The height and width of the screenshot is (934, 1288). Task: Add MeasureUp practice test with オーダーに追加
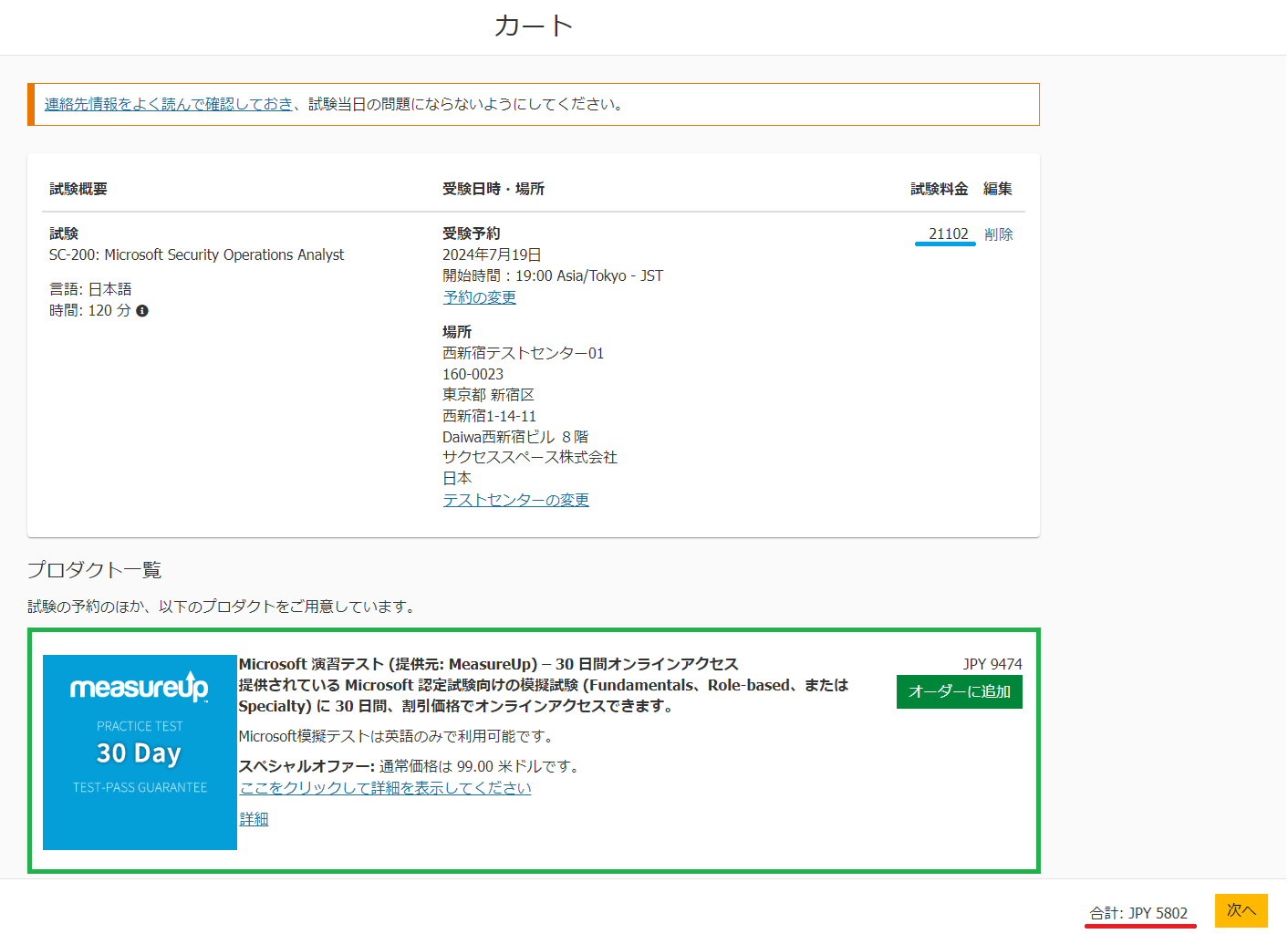(x=960, y=691)
